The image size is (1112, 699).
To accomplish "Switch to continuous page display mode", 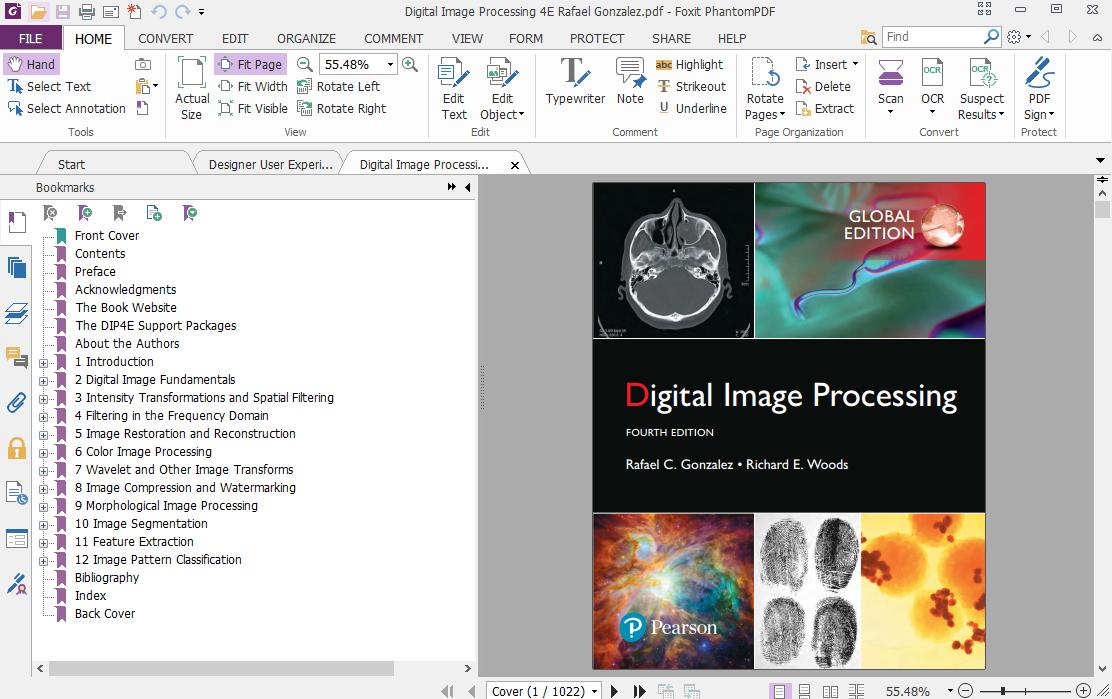I will 804,691.
